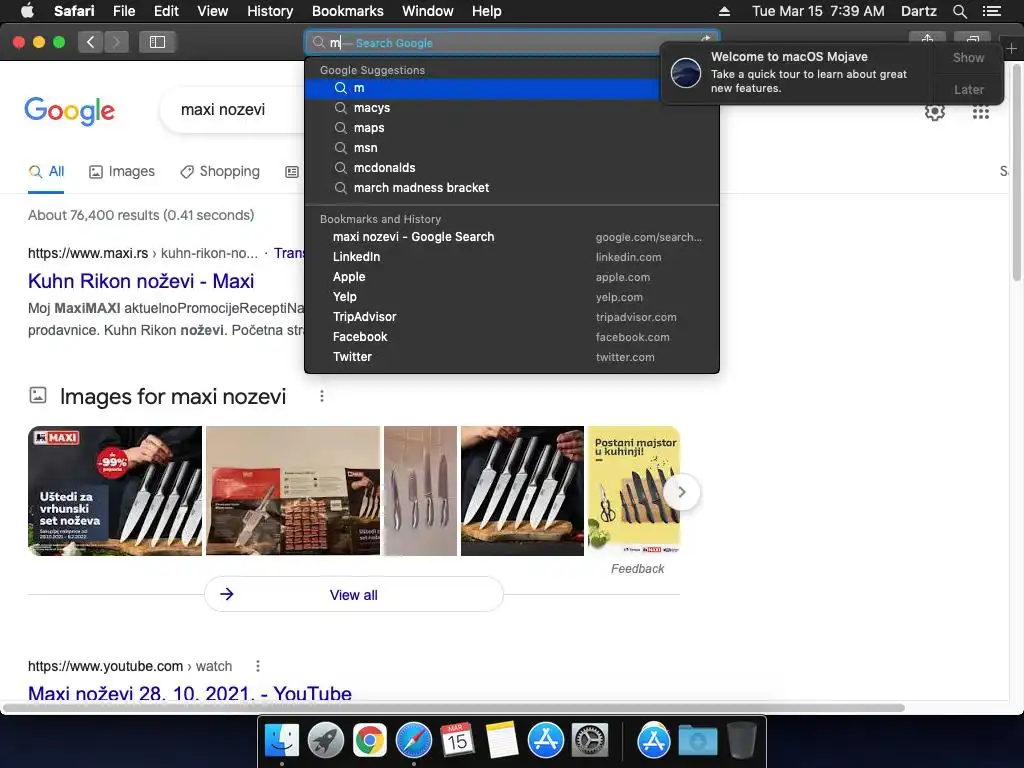This screenshot has height=768, width=1024.
Task: Open the File menu
Action: (x=123, y=11)
